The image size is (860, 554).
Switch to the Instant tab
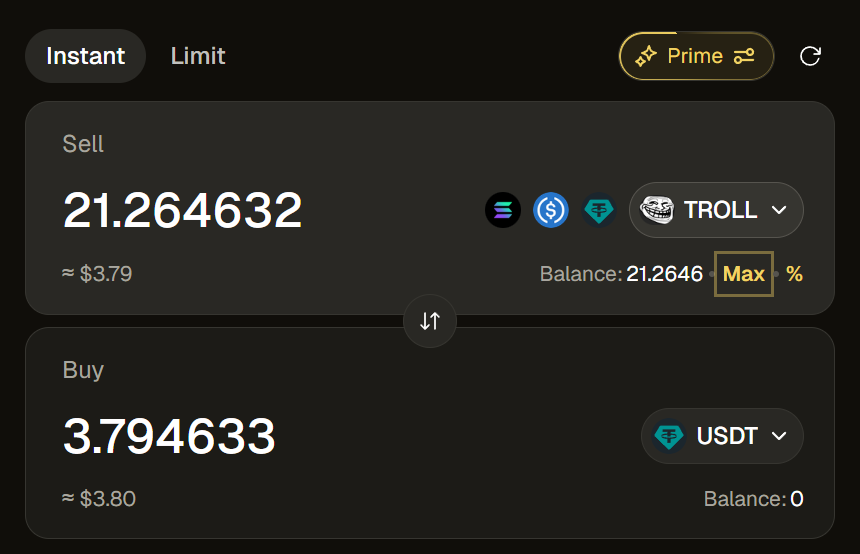(86, 56)
